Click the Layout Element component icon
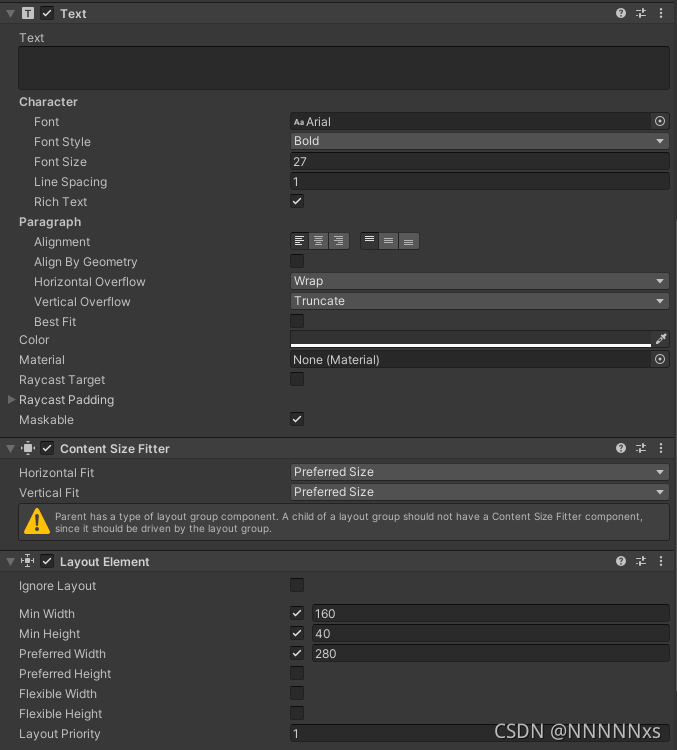Image resolution: width=677 pixels, height=750 pixels. (x=28, y=561)
